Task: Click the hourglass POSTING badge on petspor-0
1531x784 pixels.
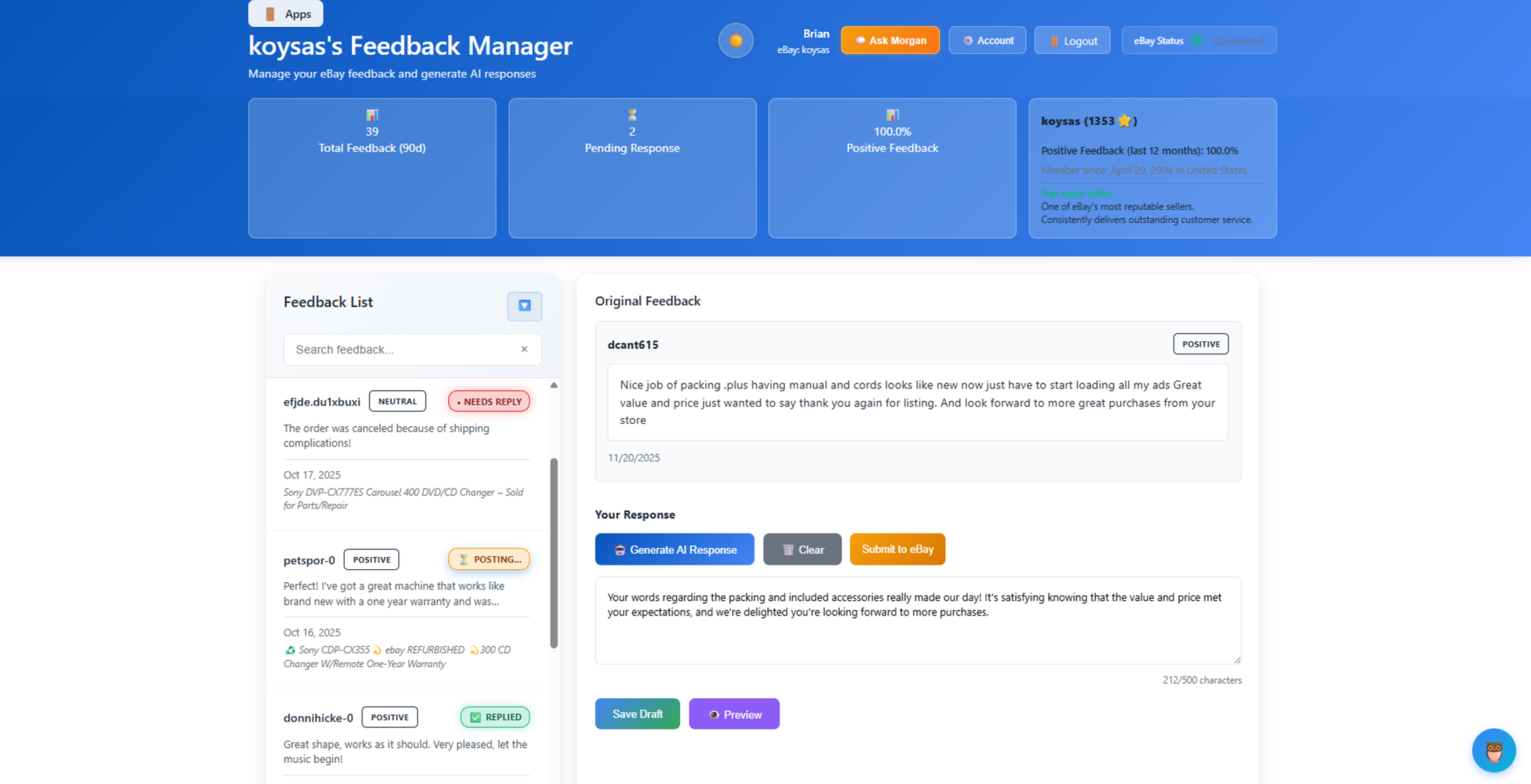Action: click(489, 559)
